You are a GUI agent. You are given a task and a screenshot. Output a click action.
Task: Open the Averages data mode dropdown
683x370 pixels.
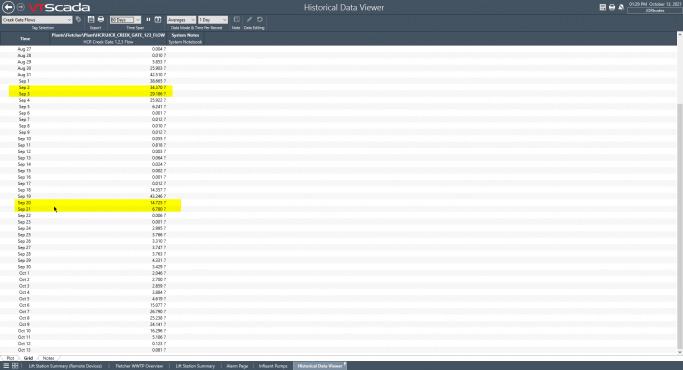[x=181, y=20]
